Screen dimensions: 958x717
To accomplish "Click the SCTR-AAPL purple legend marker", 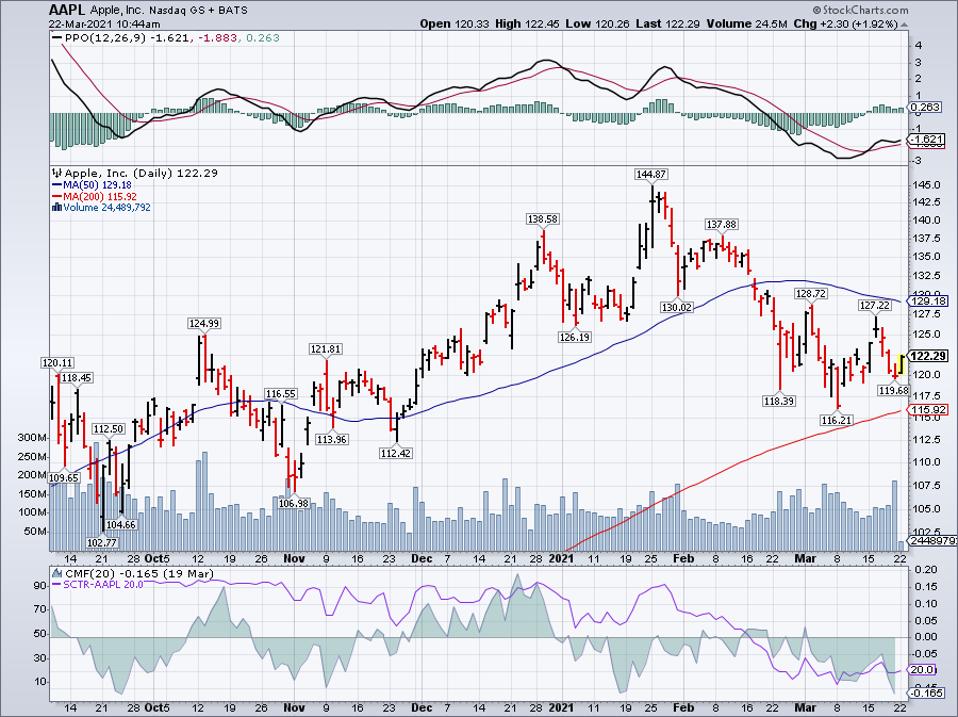I will pos(55,584).
